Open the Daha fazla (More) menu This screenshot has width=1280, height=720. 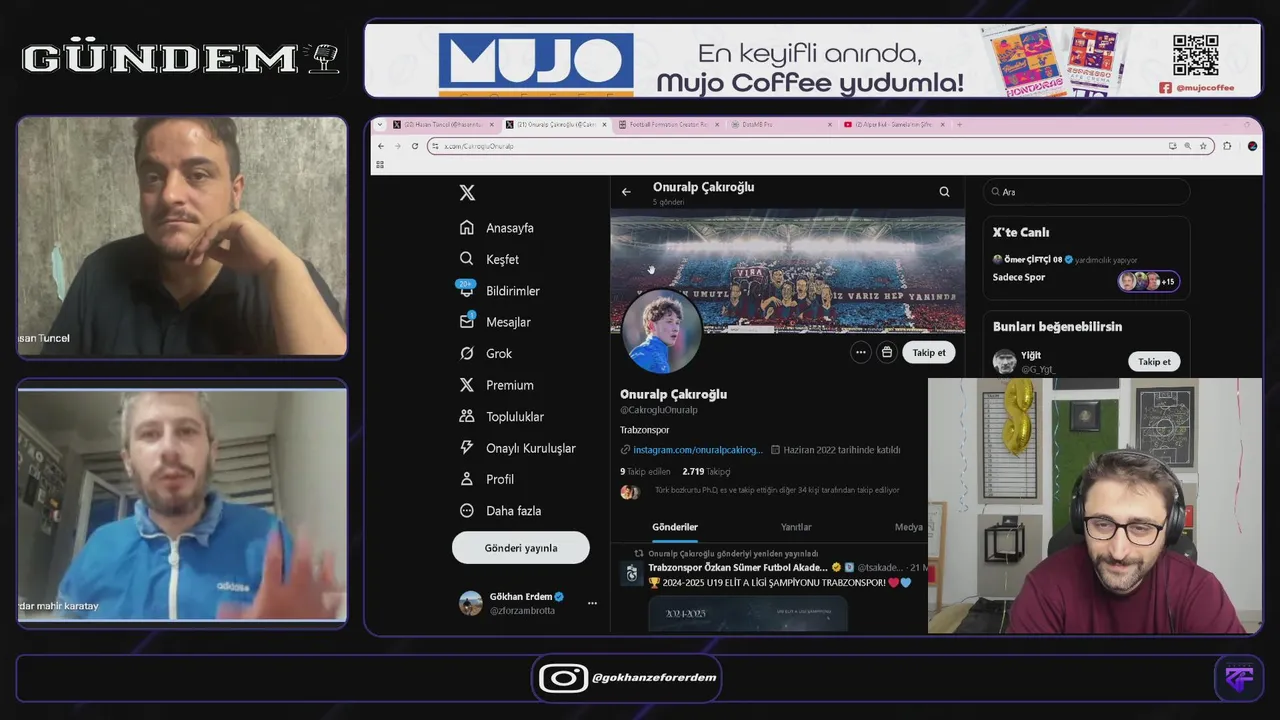coord(500,511)
